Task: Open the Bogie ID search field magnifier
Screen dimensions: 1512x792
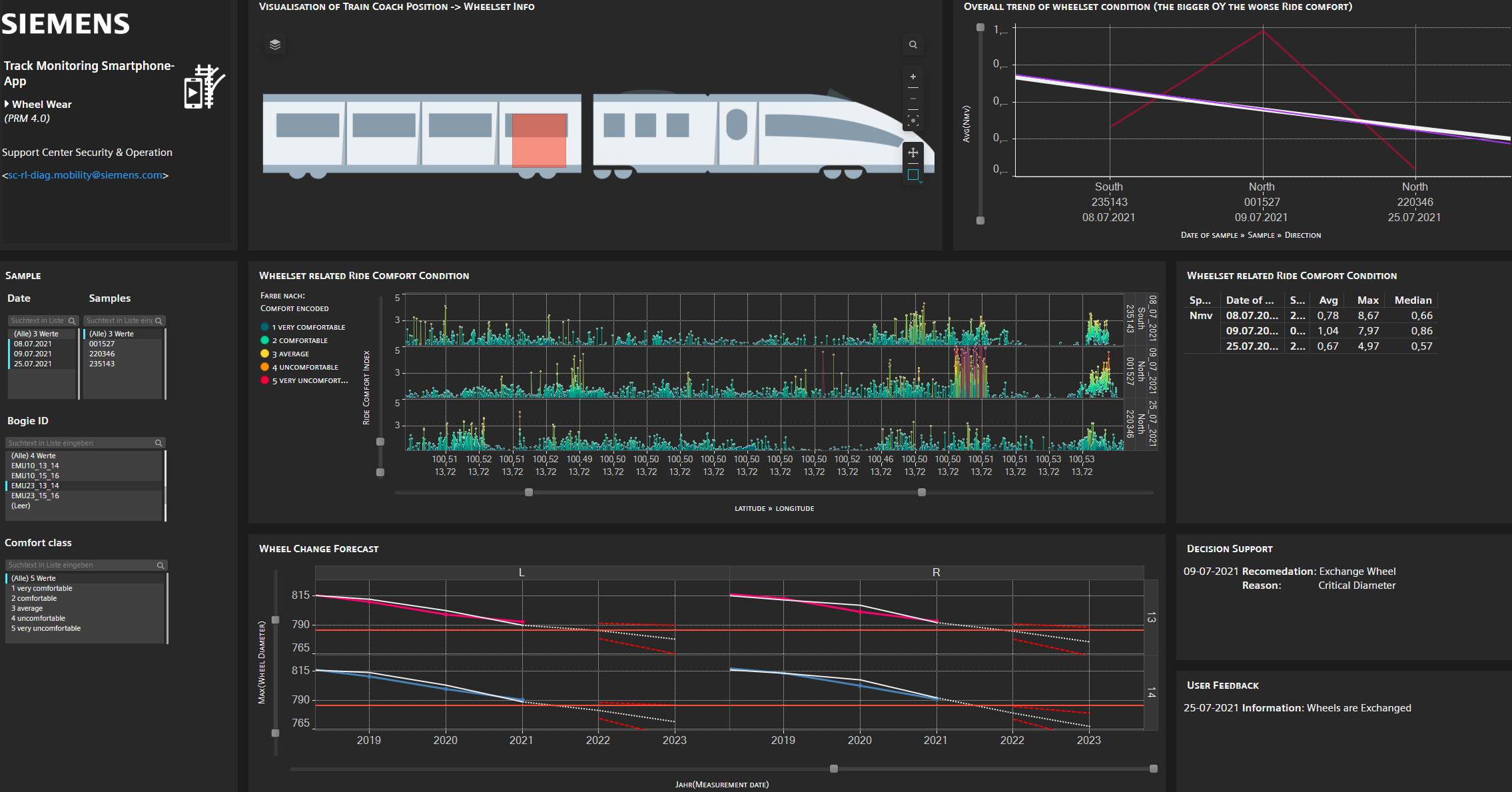Action: click(x=158, y=442)
